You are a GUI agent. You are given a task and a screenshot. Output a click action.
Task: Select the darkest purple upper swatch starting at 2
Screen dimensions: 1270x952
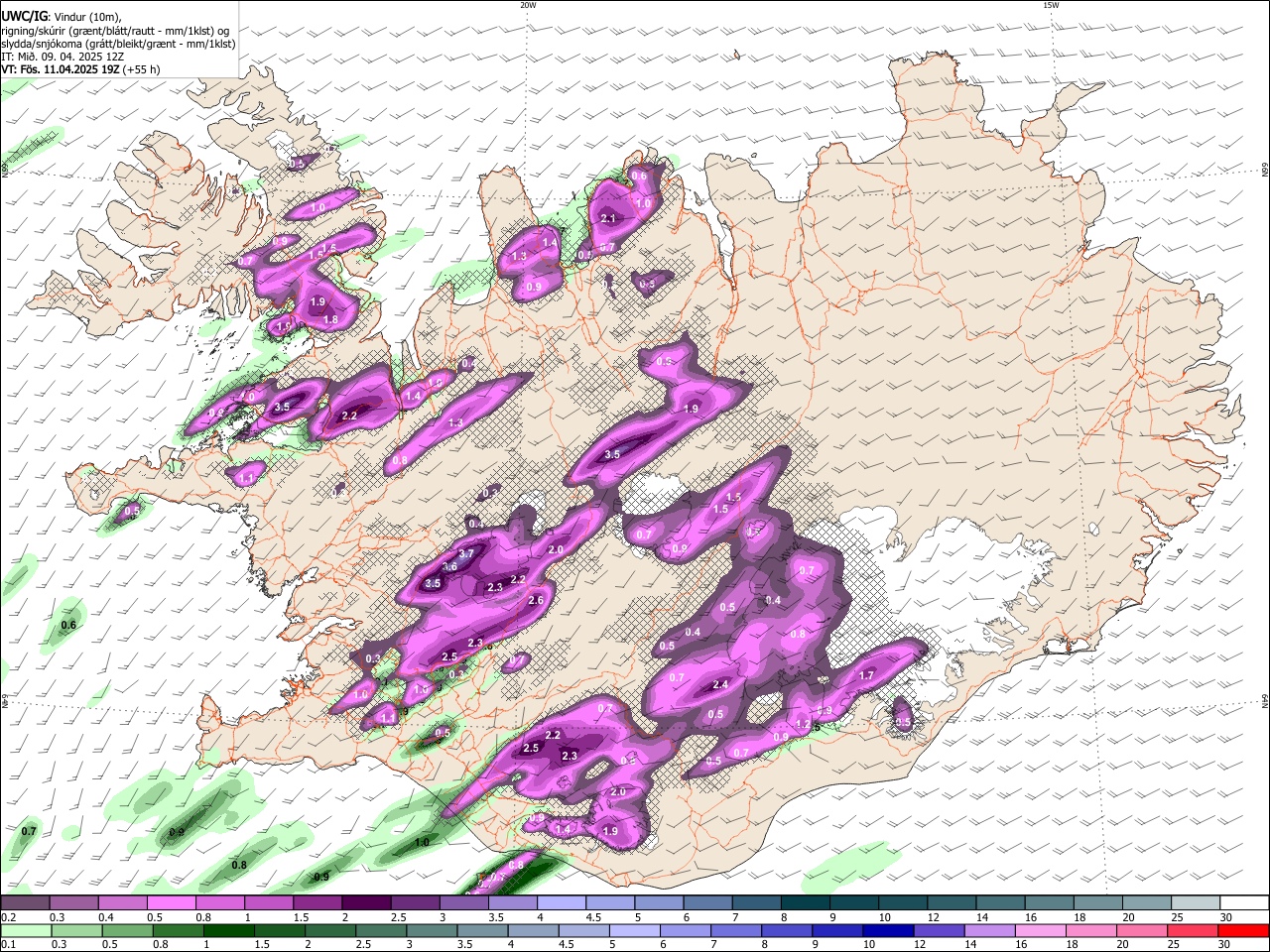pyautogui.click(x=365, y=902)
